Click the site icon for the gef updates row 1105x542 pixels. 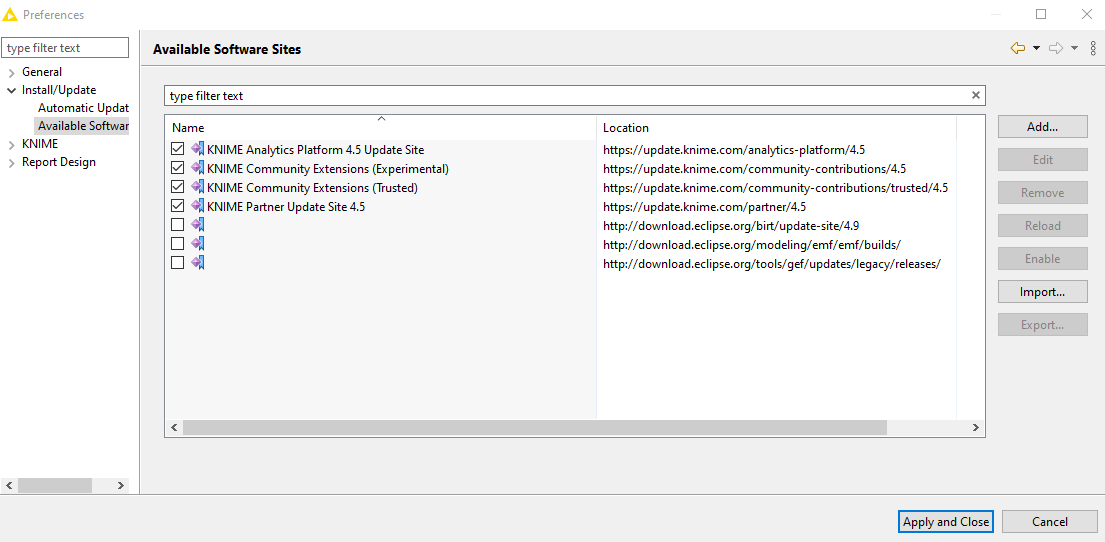coord(197,263)
